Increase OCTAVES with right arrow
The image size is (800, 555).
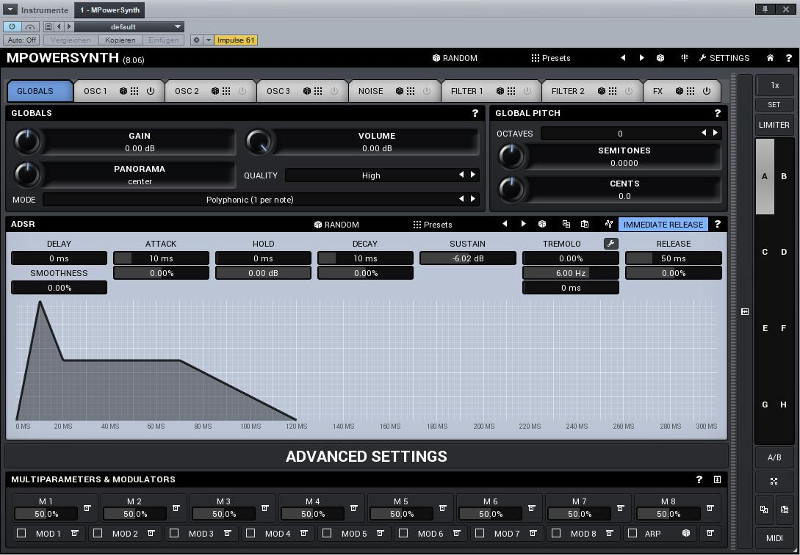(715, 133)
